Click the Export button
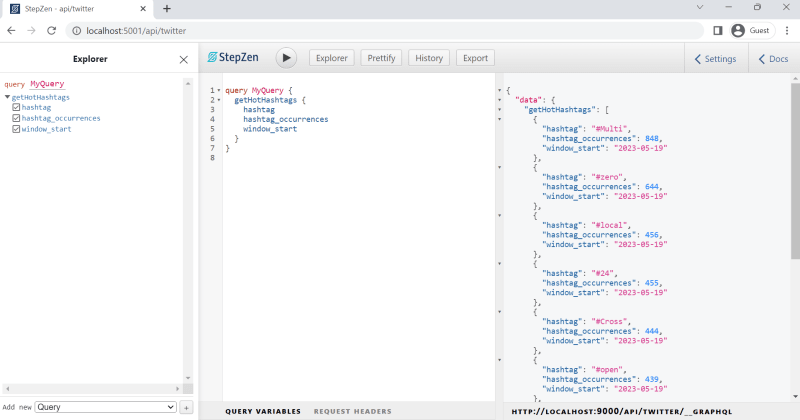The image size is (800, 420). point(475,58)
